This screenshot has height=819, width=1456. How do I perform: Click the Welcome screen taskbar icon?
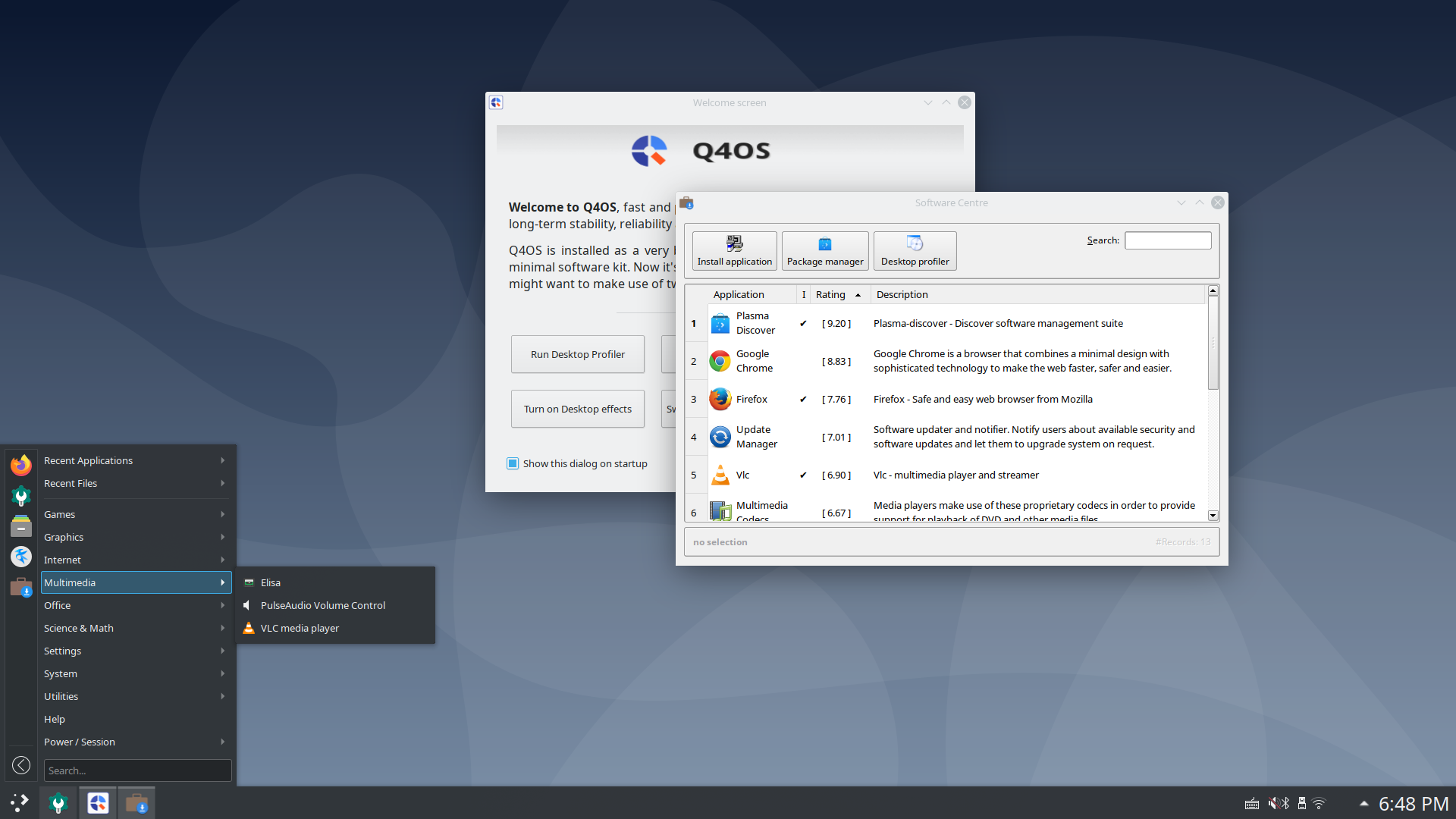[98, 803]
